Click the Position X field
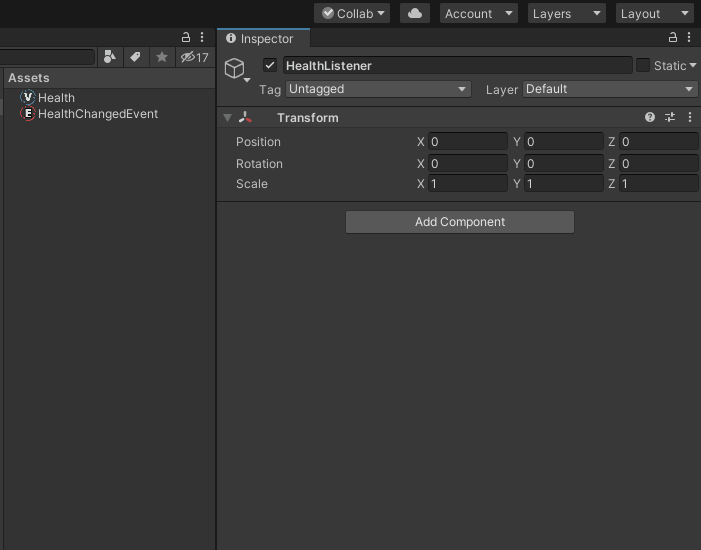This screenshot has height=550, width=701. pos(468,141)
